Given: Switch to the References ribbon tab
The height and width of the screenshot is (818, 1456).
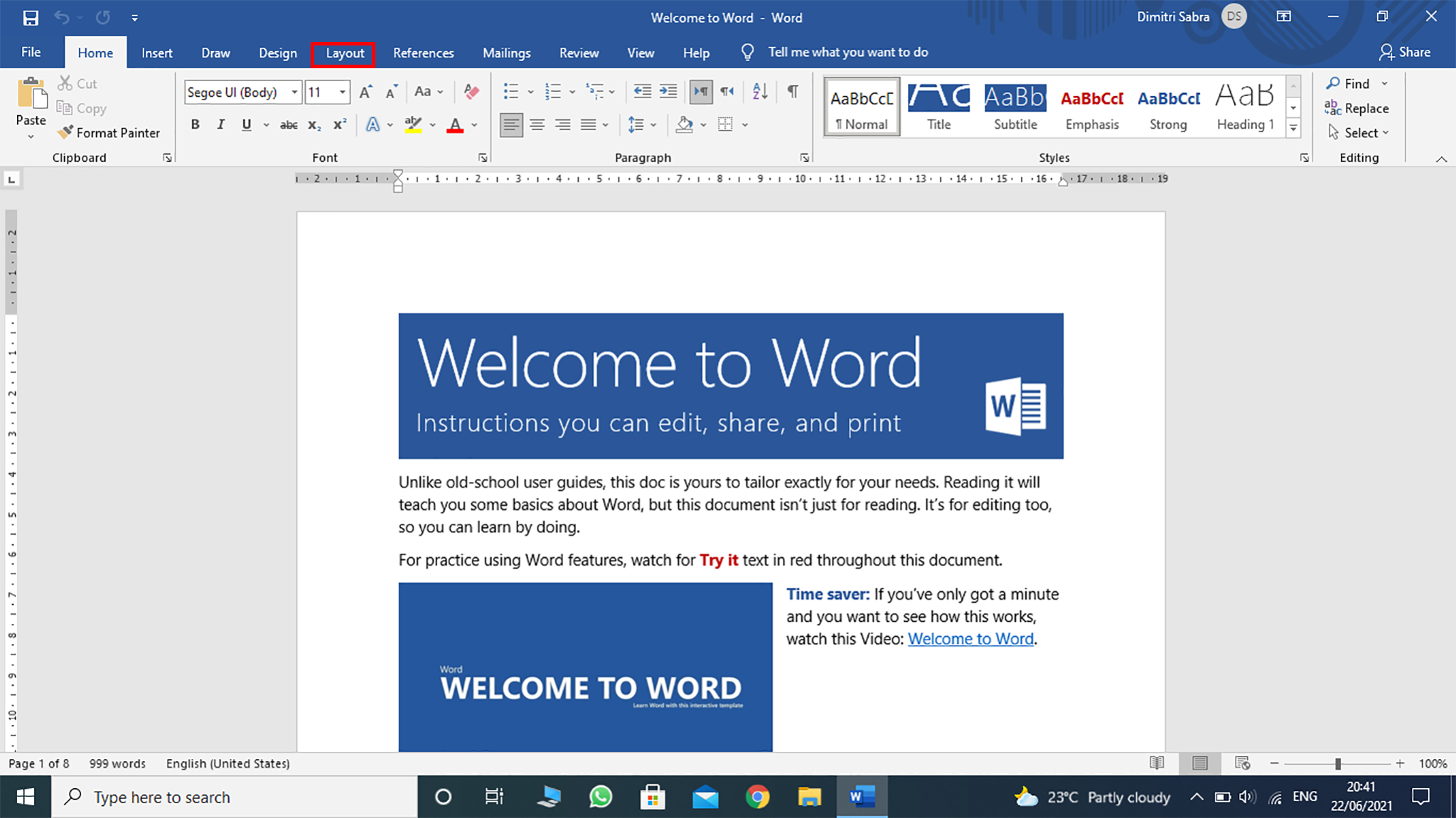Looking at the screenshot, I should [423, 52].
